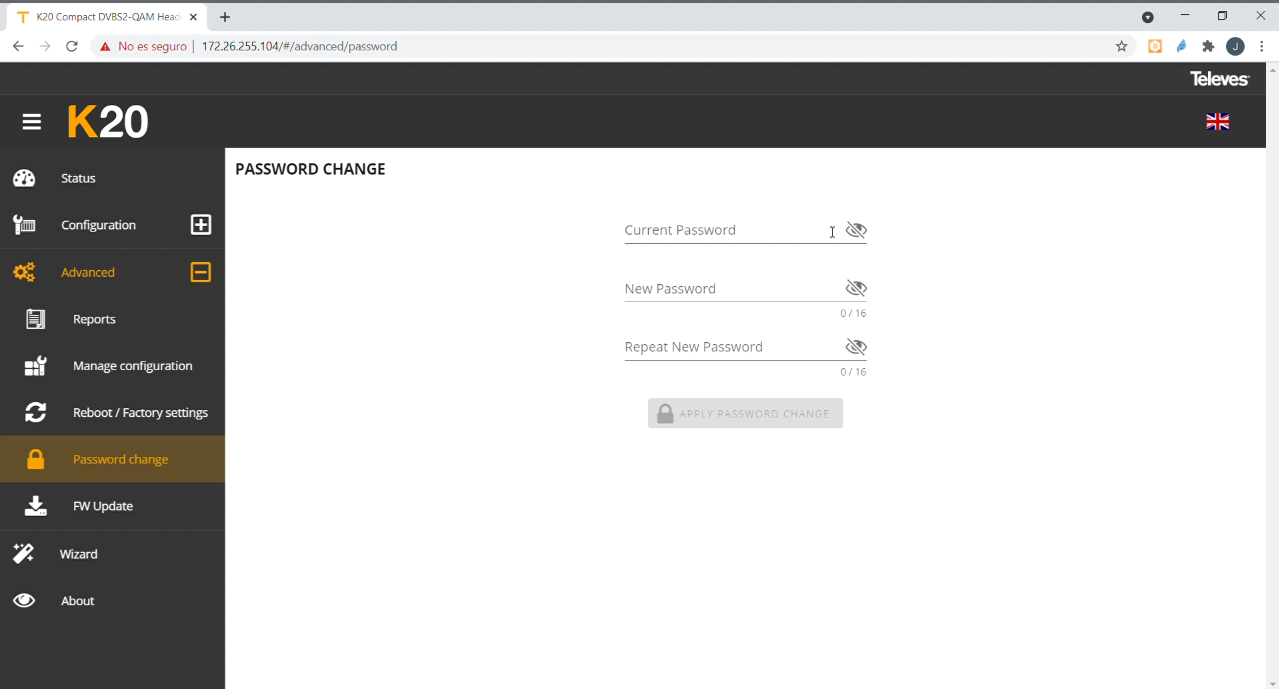The image size is (1279, 689).
Task: Toggle visibility of New Password field
Action: point(855,288)
